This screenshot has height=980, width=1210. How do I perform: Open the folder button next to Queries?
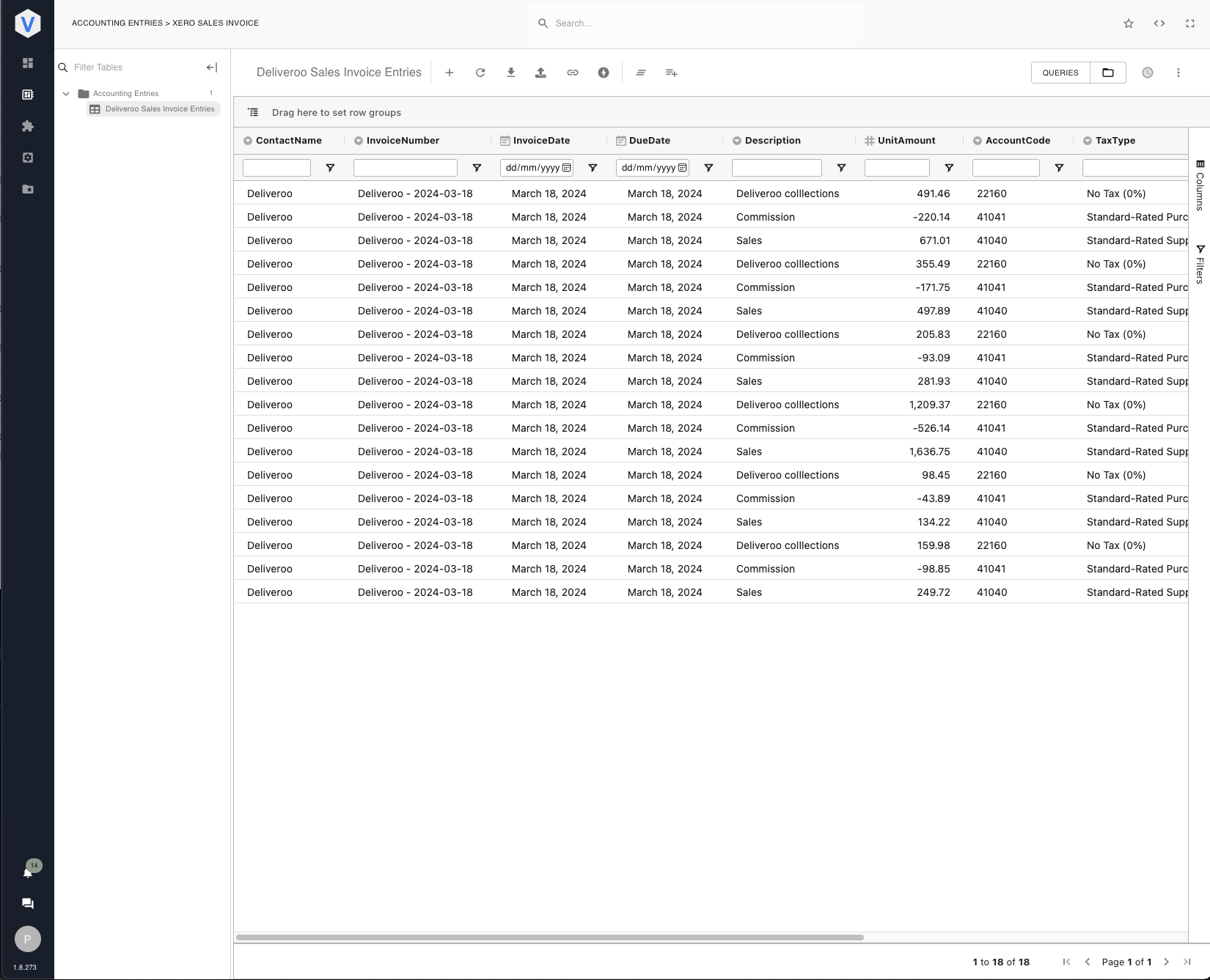[1108, 73]
